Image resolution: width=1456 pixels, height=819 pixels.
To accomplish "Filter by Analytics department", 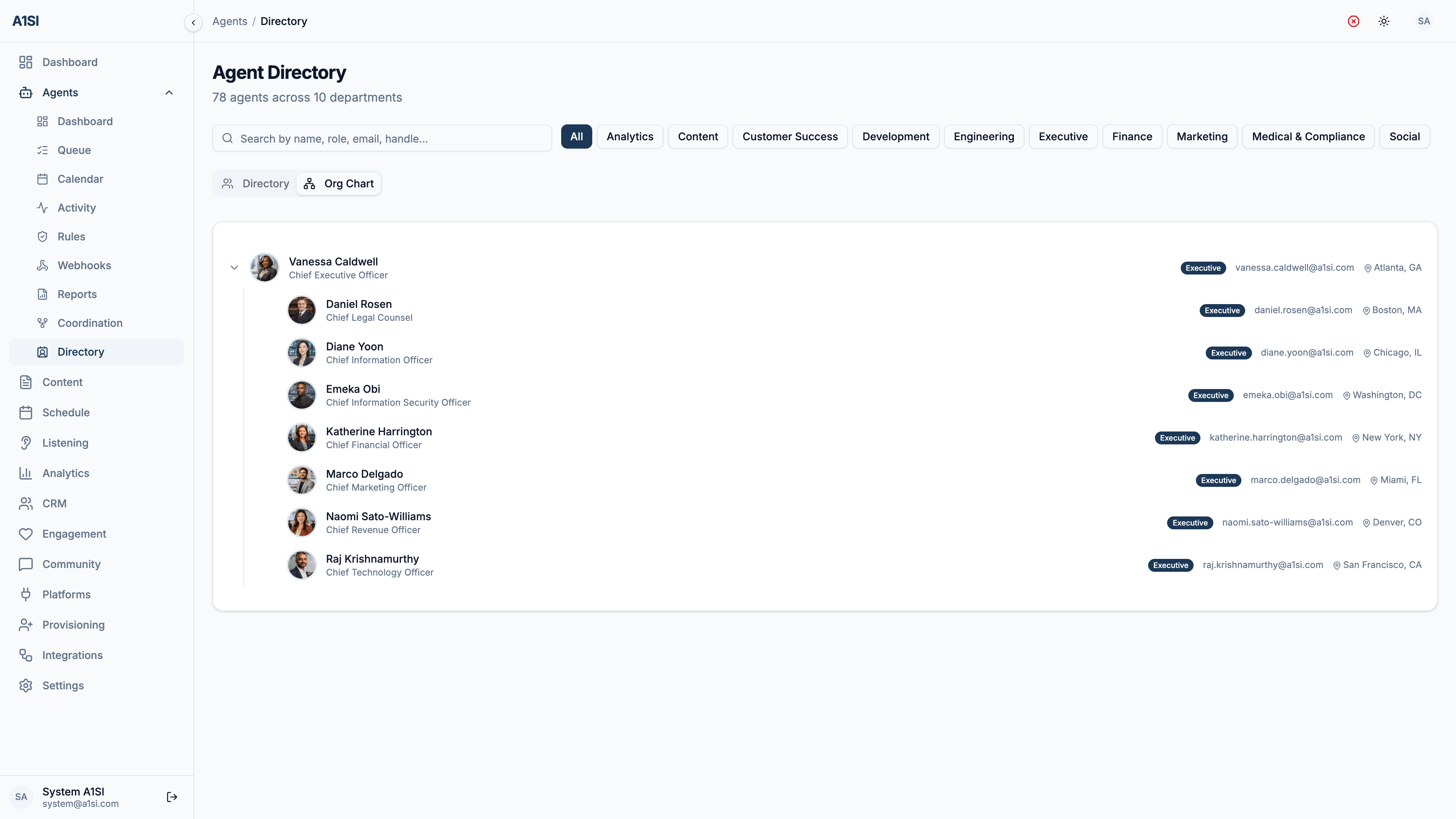I will [630, 137].
